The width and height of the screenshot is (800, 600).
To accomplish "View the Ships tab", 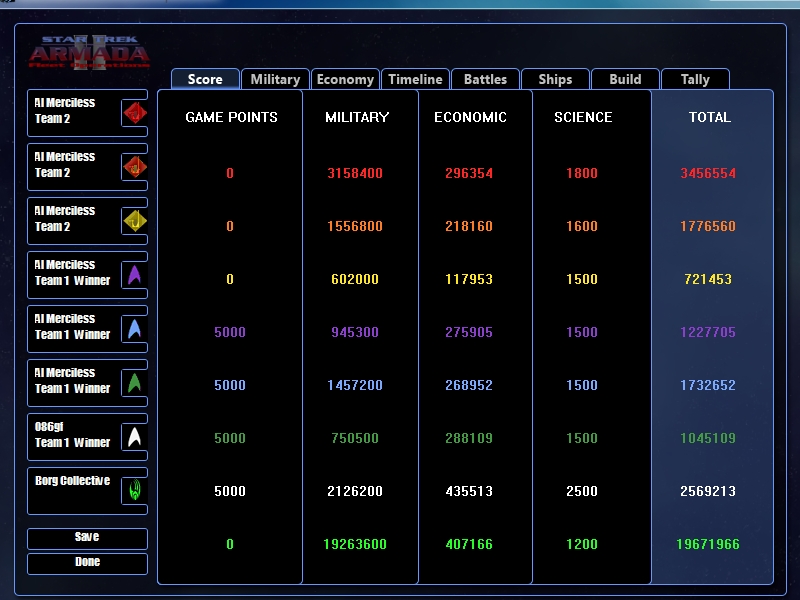I will pos(555,79).
